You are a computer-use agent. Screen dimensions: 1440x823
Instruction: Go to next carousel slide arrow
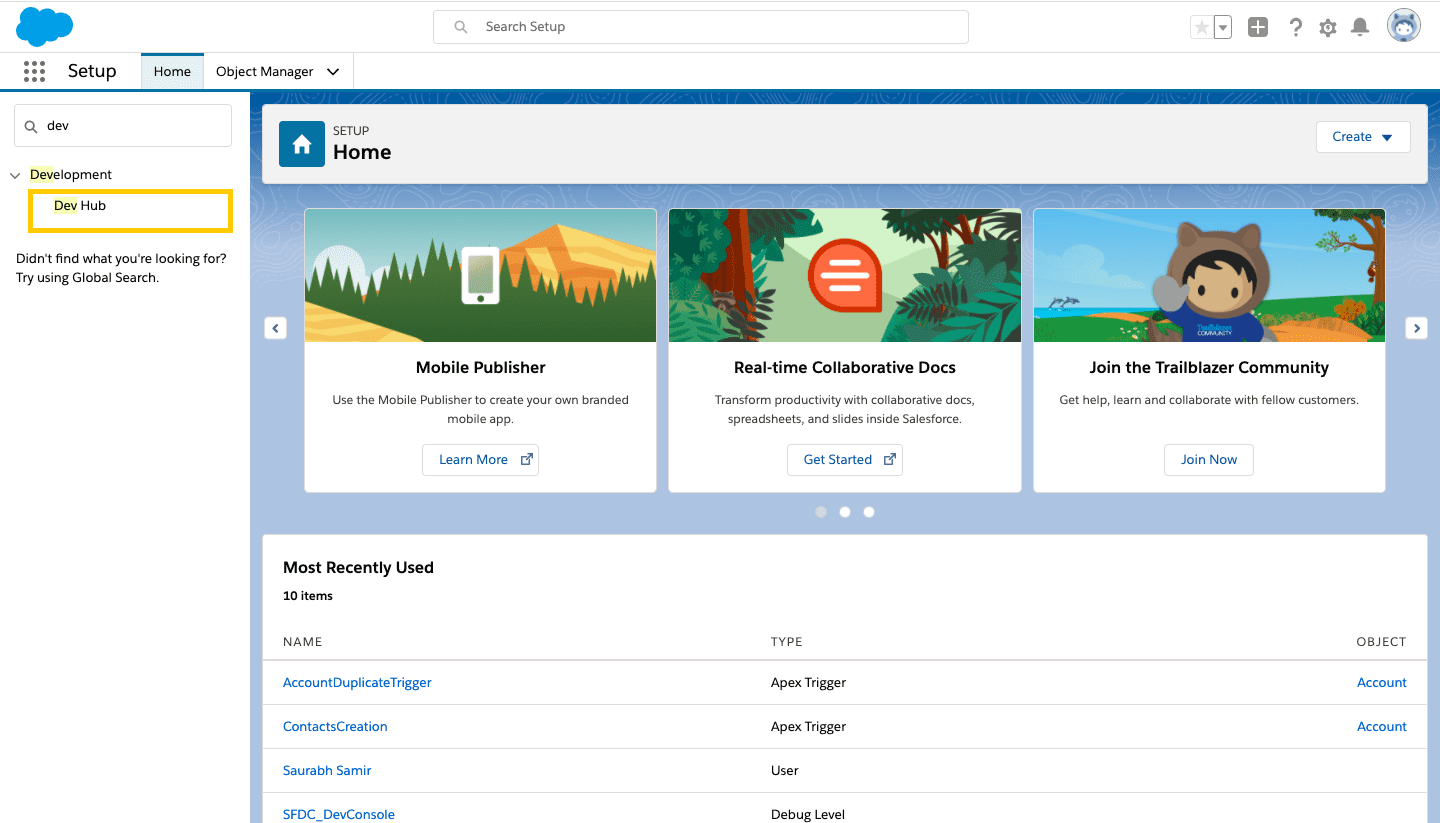pyautogui.click(x=1416, y=327)
